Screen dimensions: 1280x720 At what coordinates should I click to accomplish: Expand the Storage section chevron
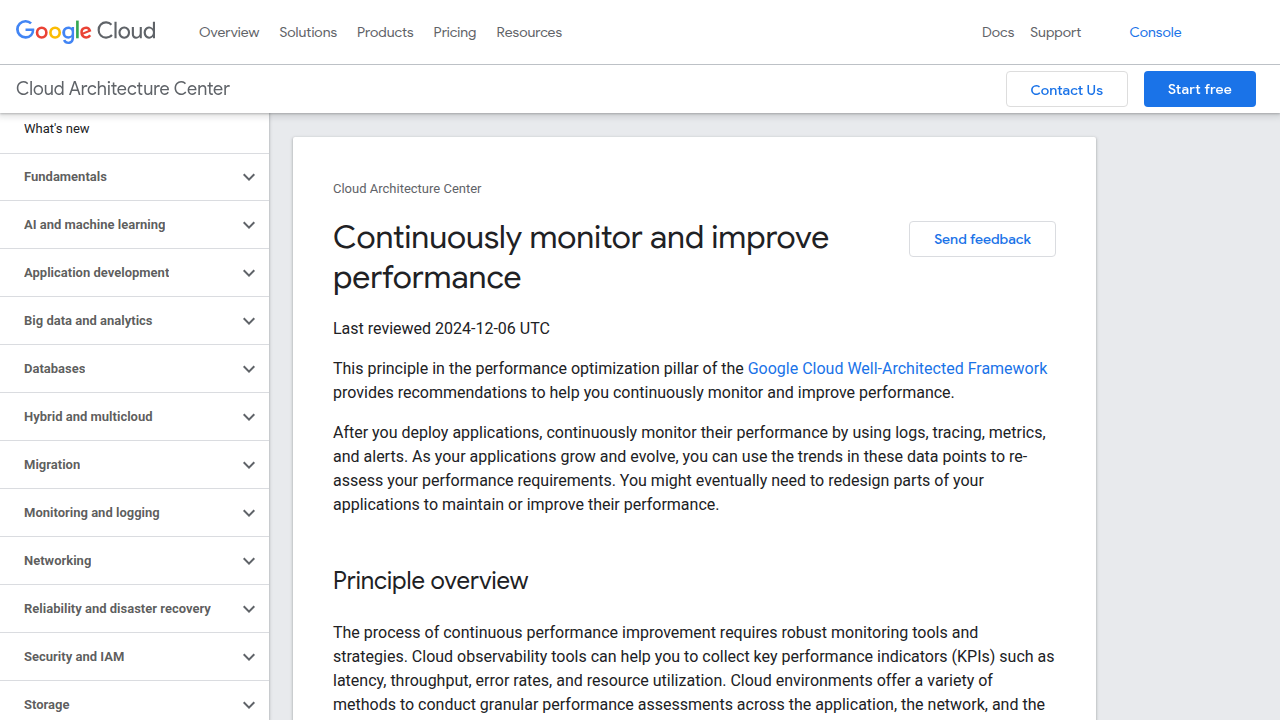pos(249,705)
